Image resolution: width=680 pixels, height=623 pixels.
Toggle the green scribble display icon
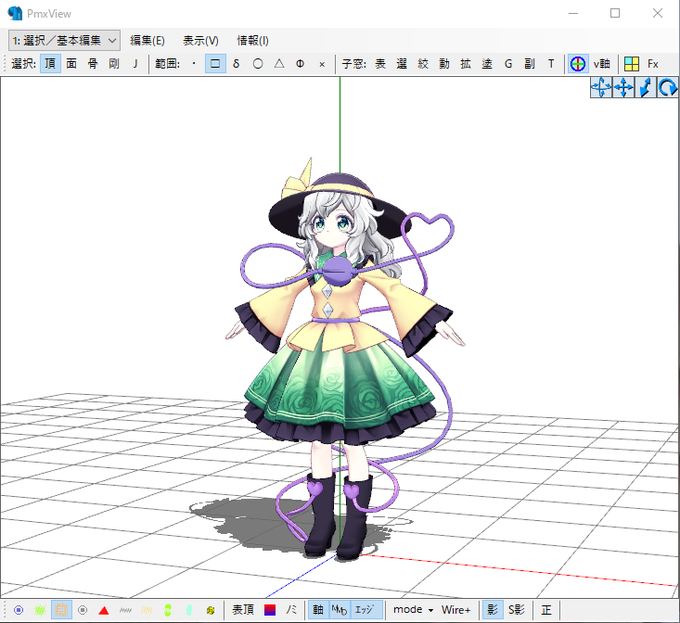click(40, 610)
